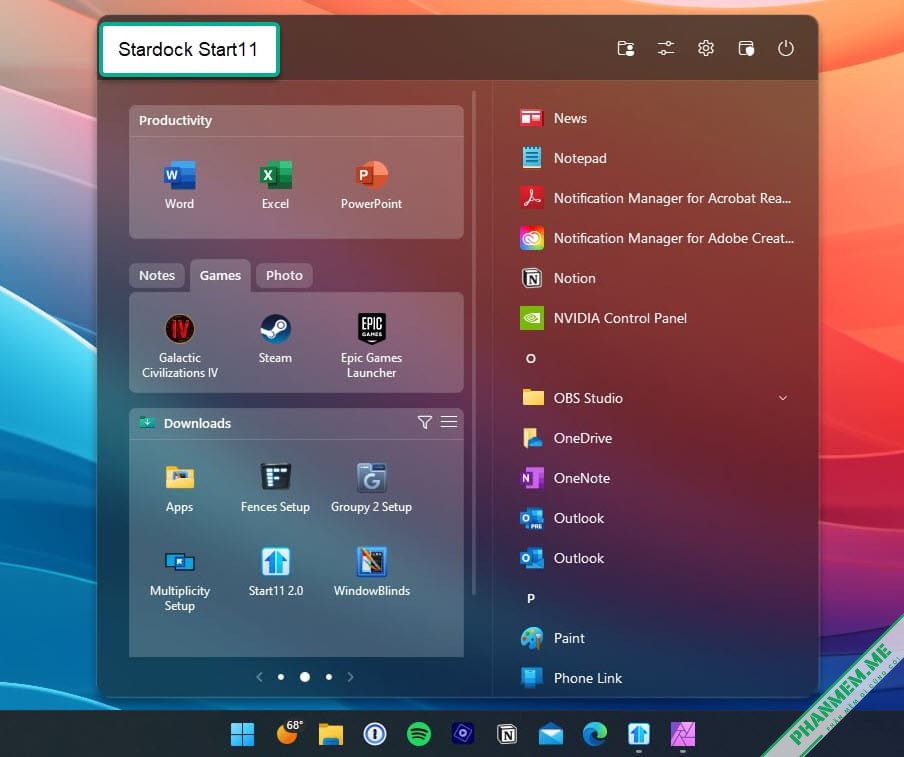Open Spotify from taskbar
This screenshot has width=904, height=757.
click(x=419, y=734)
